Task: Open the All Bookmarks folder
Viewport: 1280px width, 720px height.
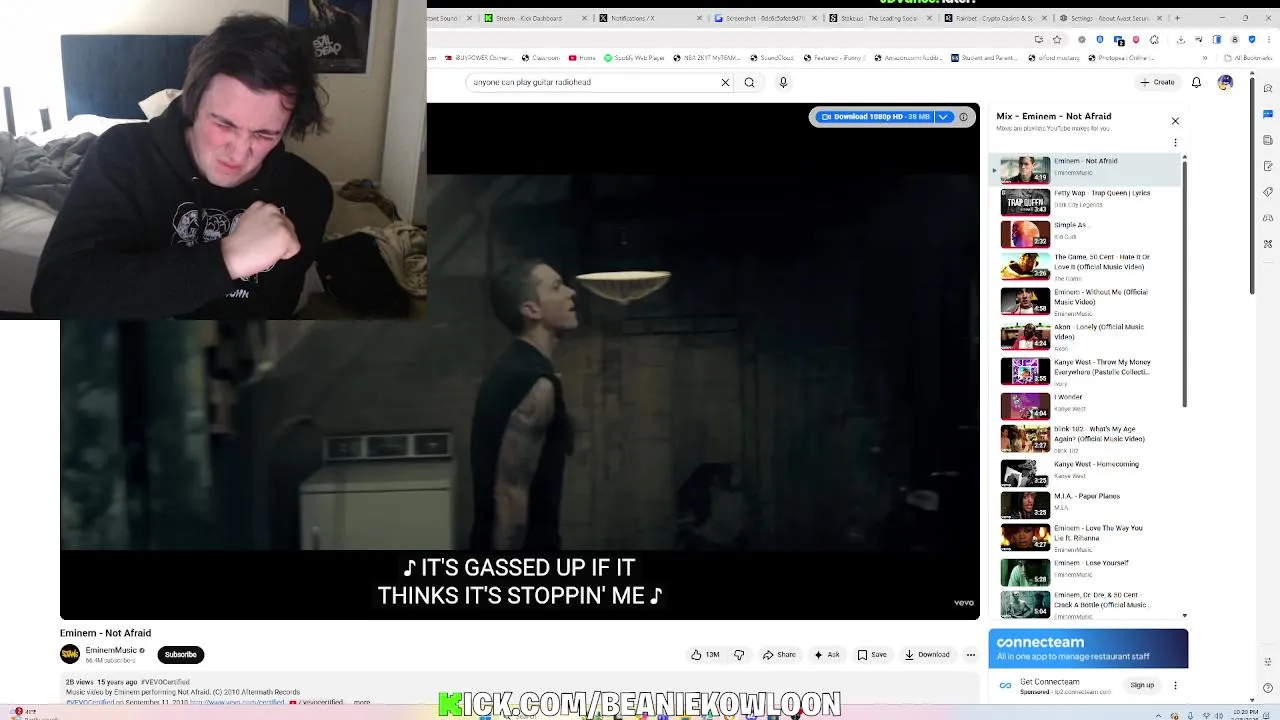Action: click(1248, 58)
